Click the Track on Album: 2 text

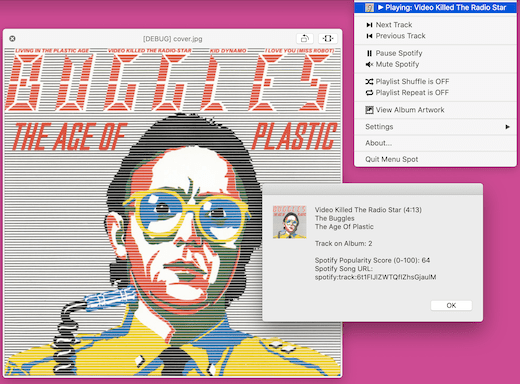[343, 243]
